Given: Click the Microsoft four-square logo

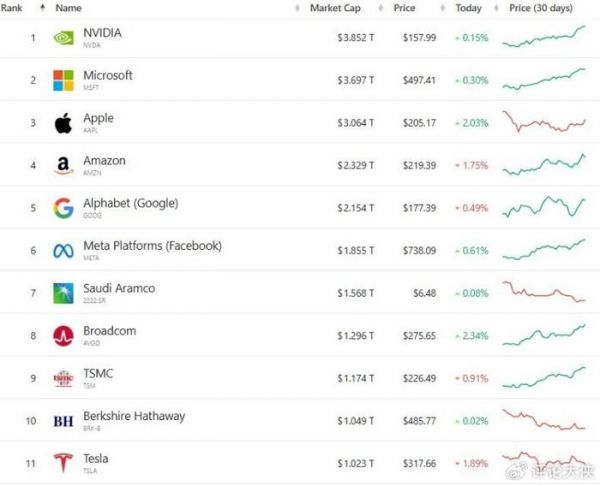Looking at the screenshot, I should pyautogui.click(x=63, y=80).
